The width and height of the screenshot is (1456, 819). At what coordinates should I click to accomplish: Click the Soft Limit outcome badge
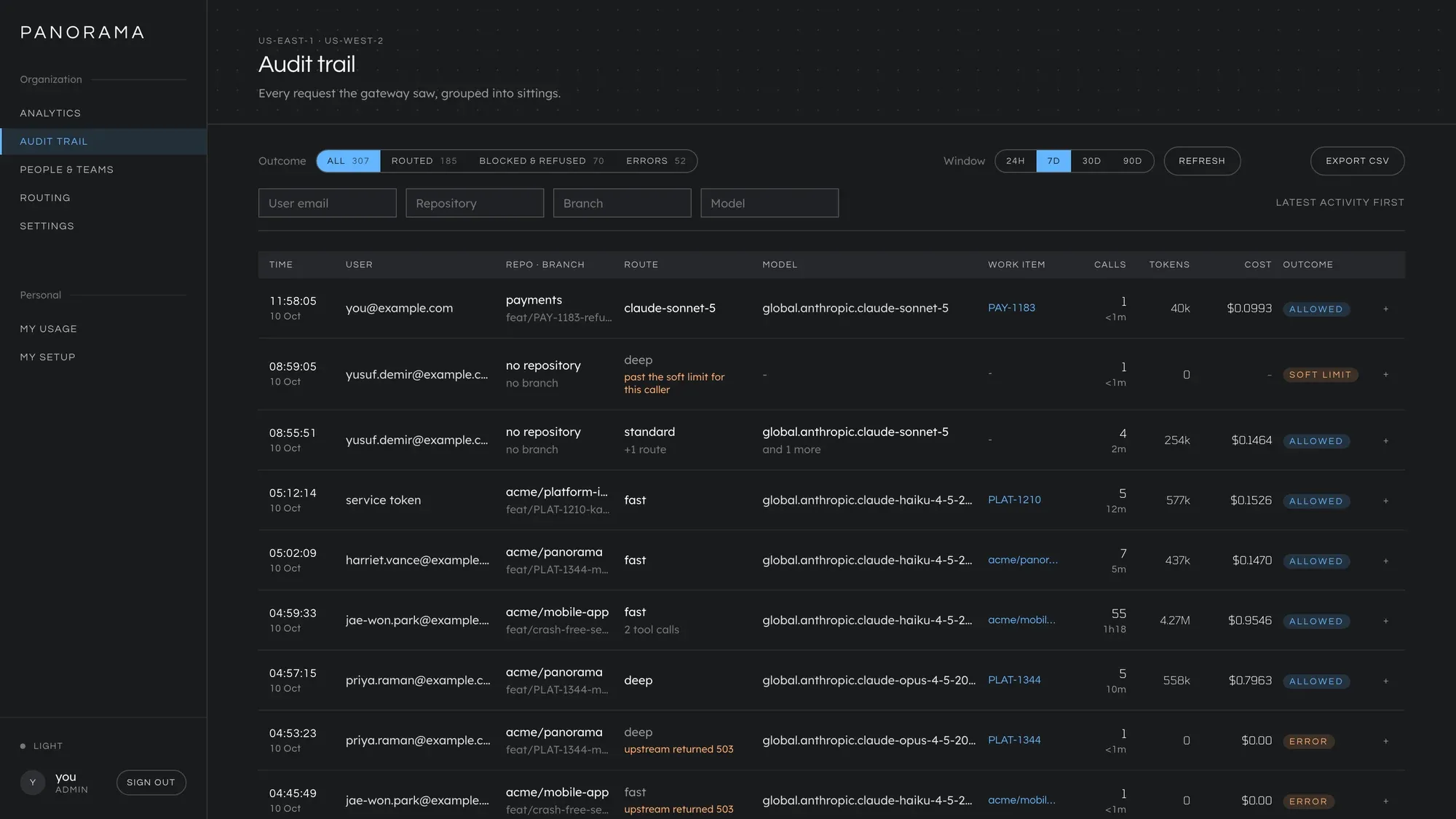pyautogui.click(x=1320, y=374)
